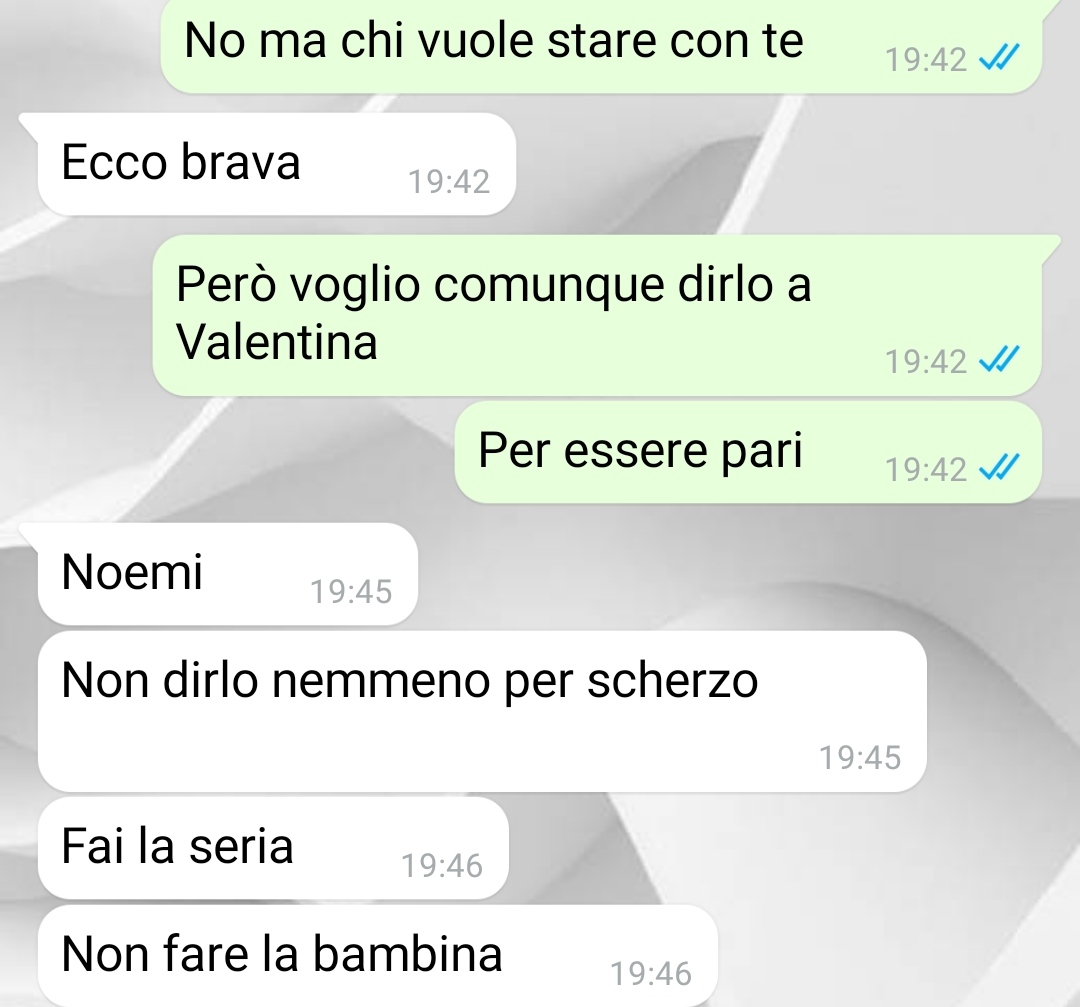Tap the 19:45 timestamp on 'Noemi'
Image resolution: width=1080 pixels, height=1007 pixels.
click(x=351, y=592)
